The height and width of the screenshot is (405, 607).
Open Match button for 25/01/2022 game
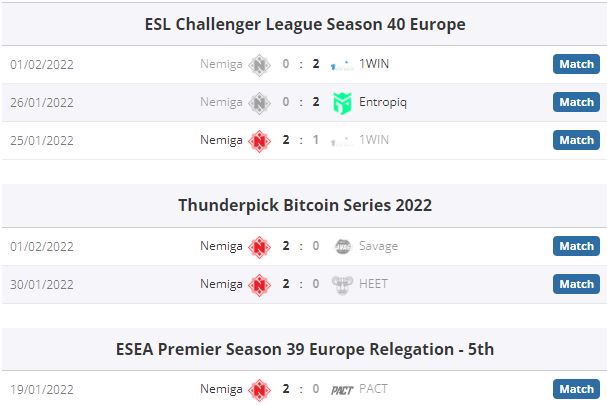point(576,140)
